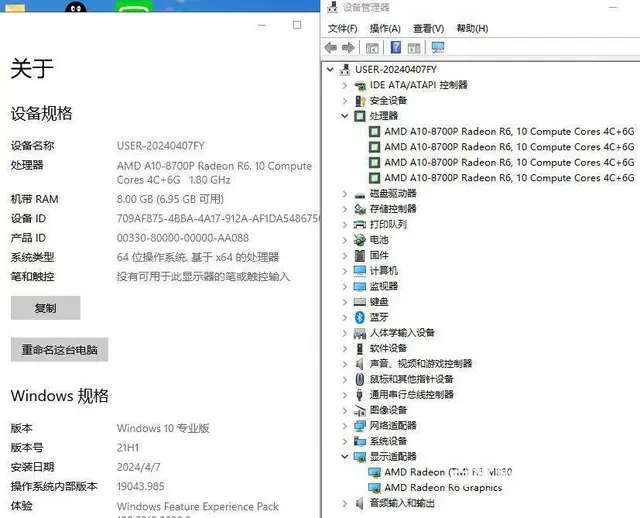Select the software devices icon
640x518 pixels.
pyautogui.click(x=360, y=349)
